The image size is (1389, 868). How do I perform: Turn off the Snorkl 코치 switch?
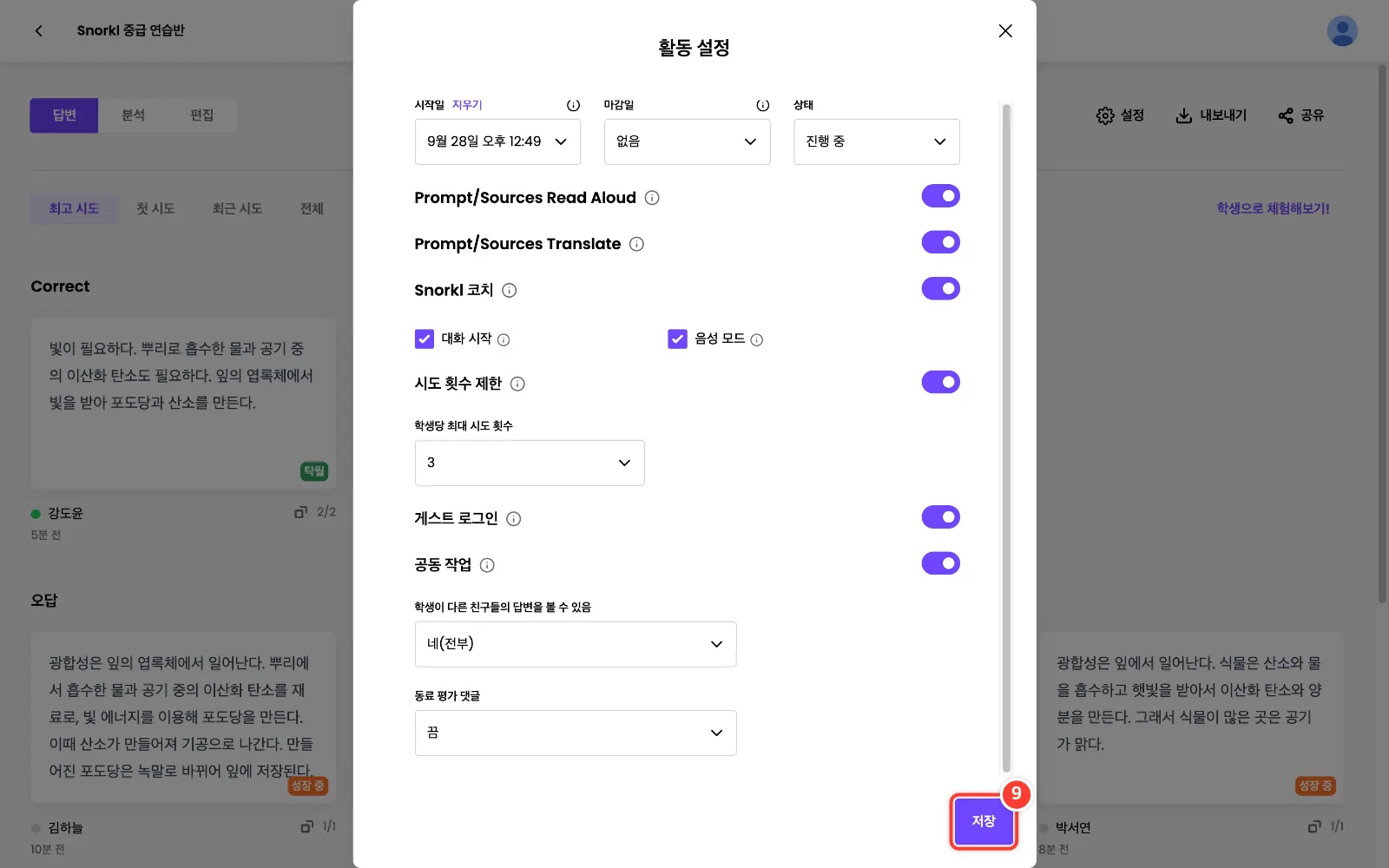point(940,288)
